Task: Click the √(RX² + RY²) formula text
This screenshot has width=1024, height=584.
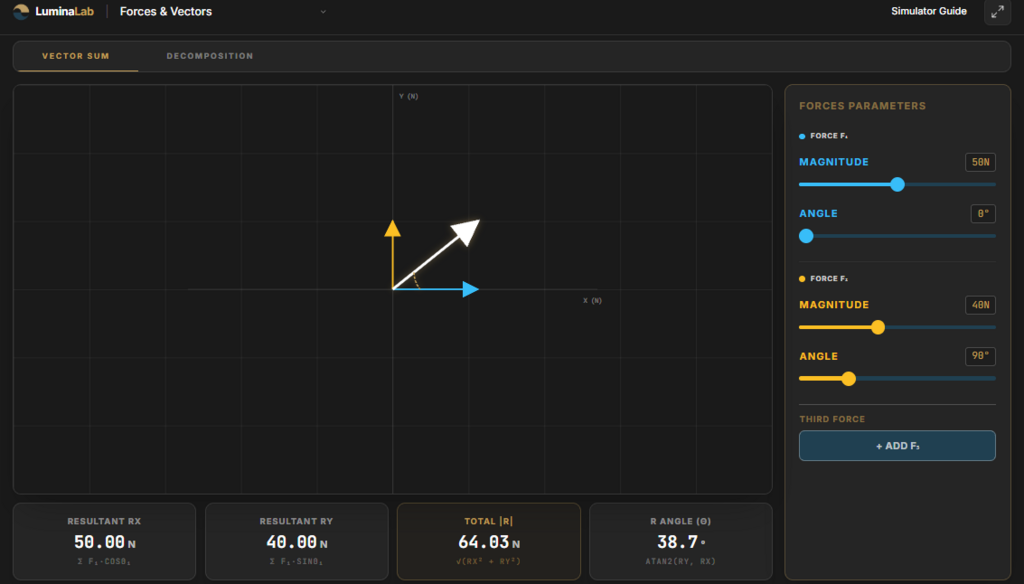Action: tap(488, 561)
